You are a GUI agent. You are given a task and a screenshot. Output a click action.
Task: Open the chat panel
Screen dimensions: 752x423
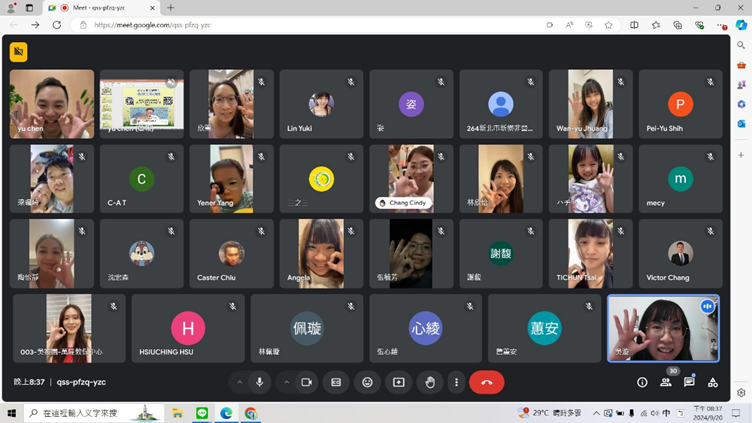(689, 382)
